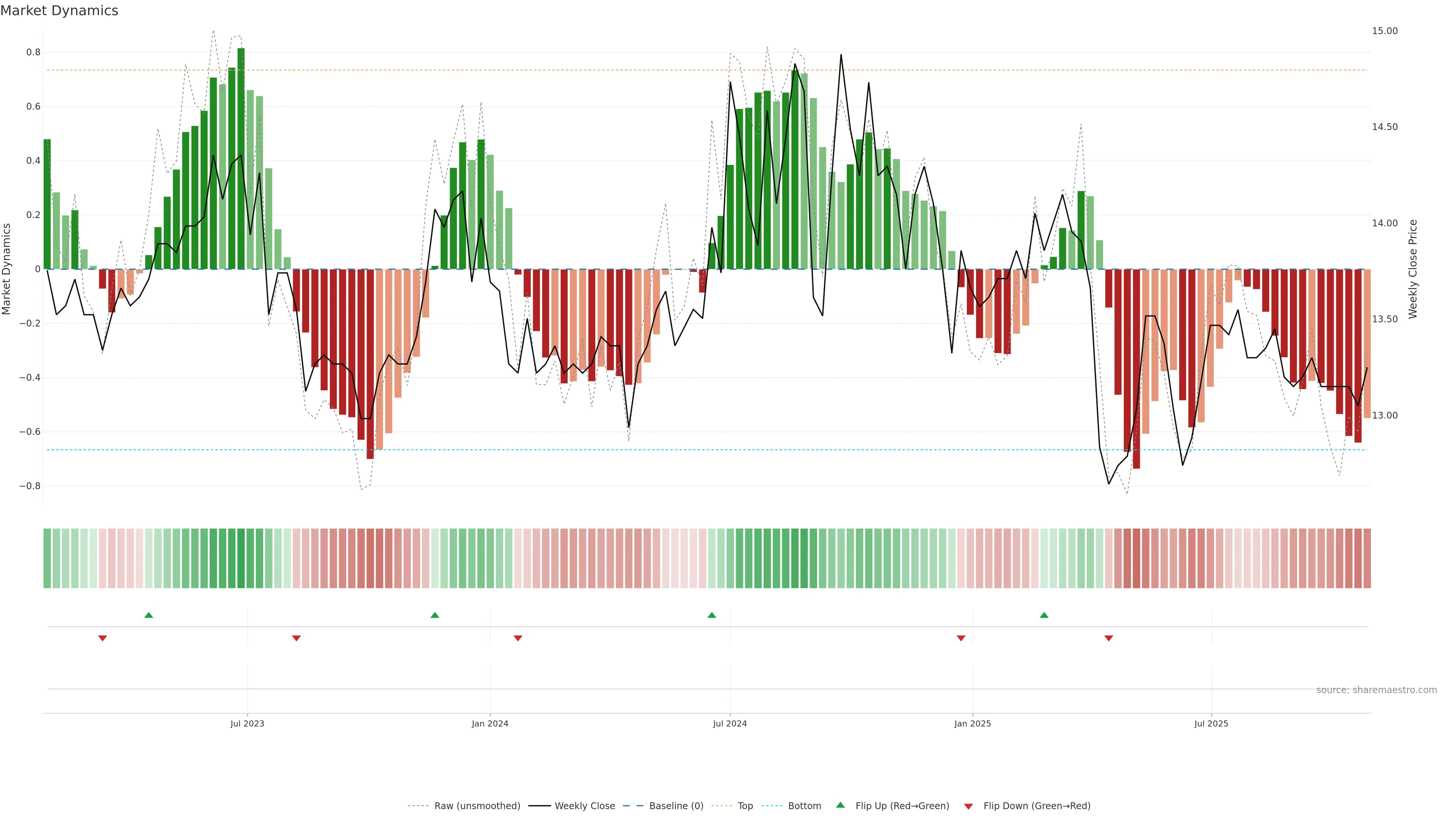Click the first green flip-up marker
The width and height of the screenshot is (1456, 819).
[x=149, y=615]
